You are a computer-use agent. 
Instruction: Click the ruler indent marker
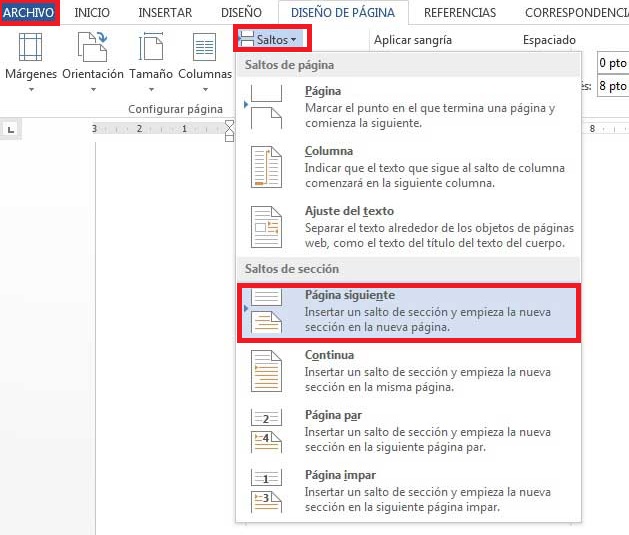(229, 131)
